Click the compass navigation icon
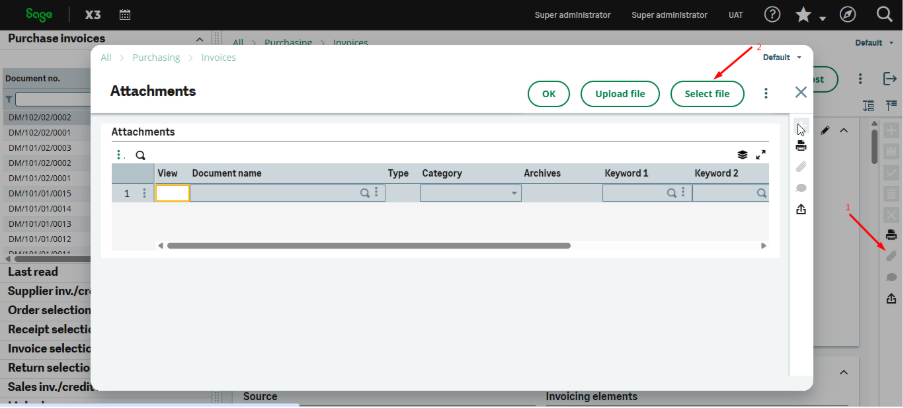 click(x=847, y=15)
